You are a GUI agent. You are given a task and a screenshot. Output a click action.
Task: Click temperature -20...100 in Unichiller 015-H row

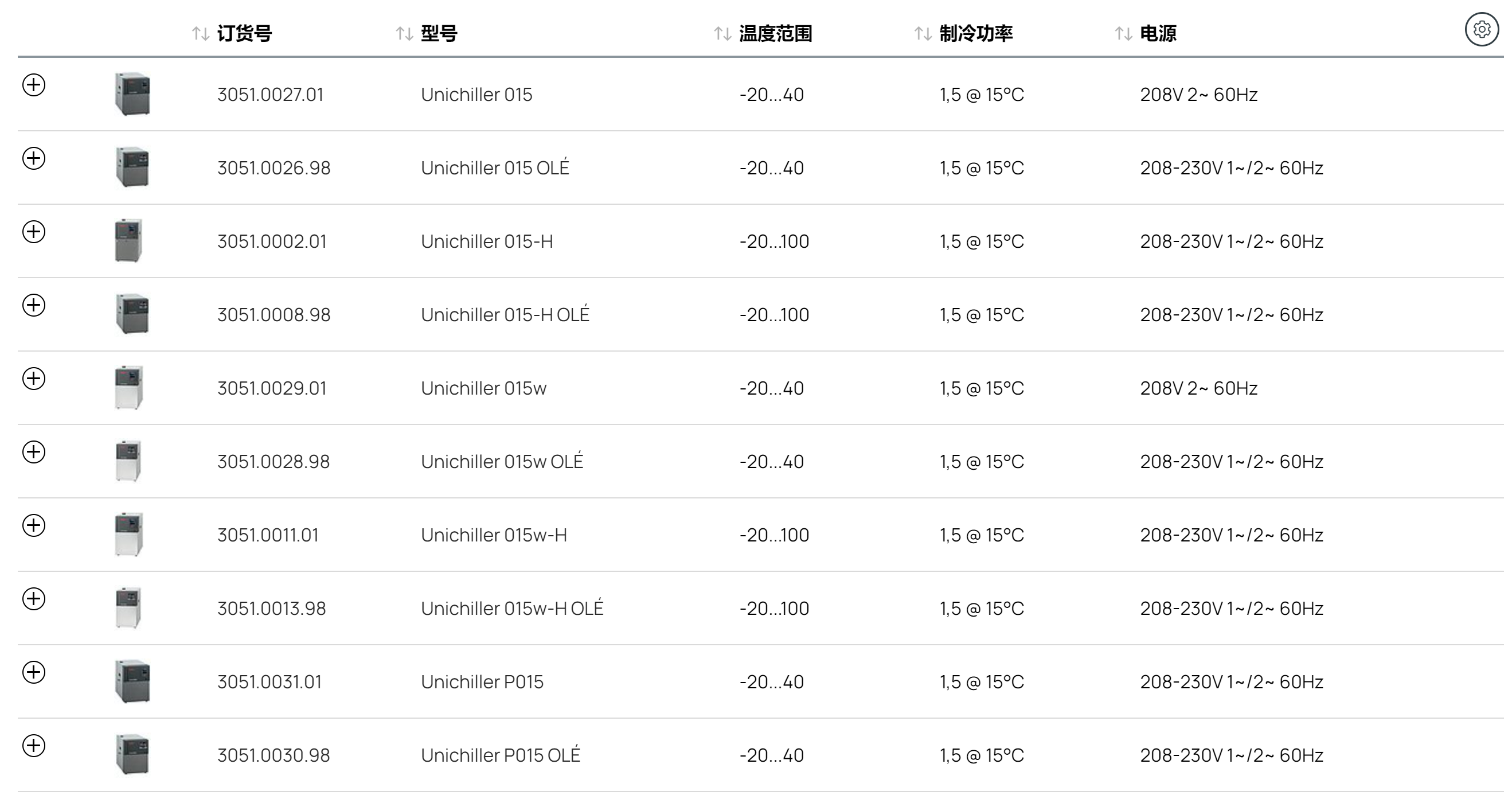point(774,241)
